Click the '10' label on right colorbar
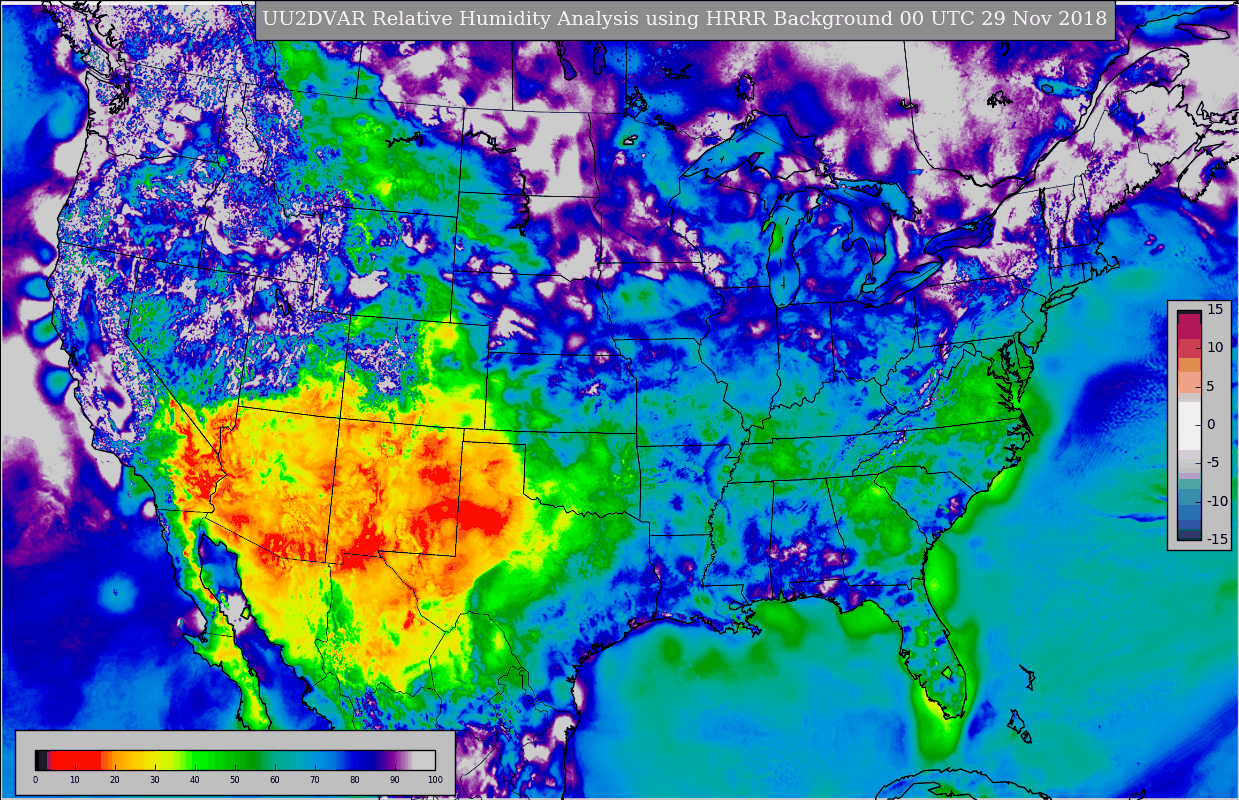This screenshot has height=800, width=1239. (1215, 348)
